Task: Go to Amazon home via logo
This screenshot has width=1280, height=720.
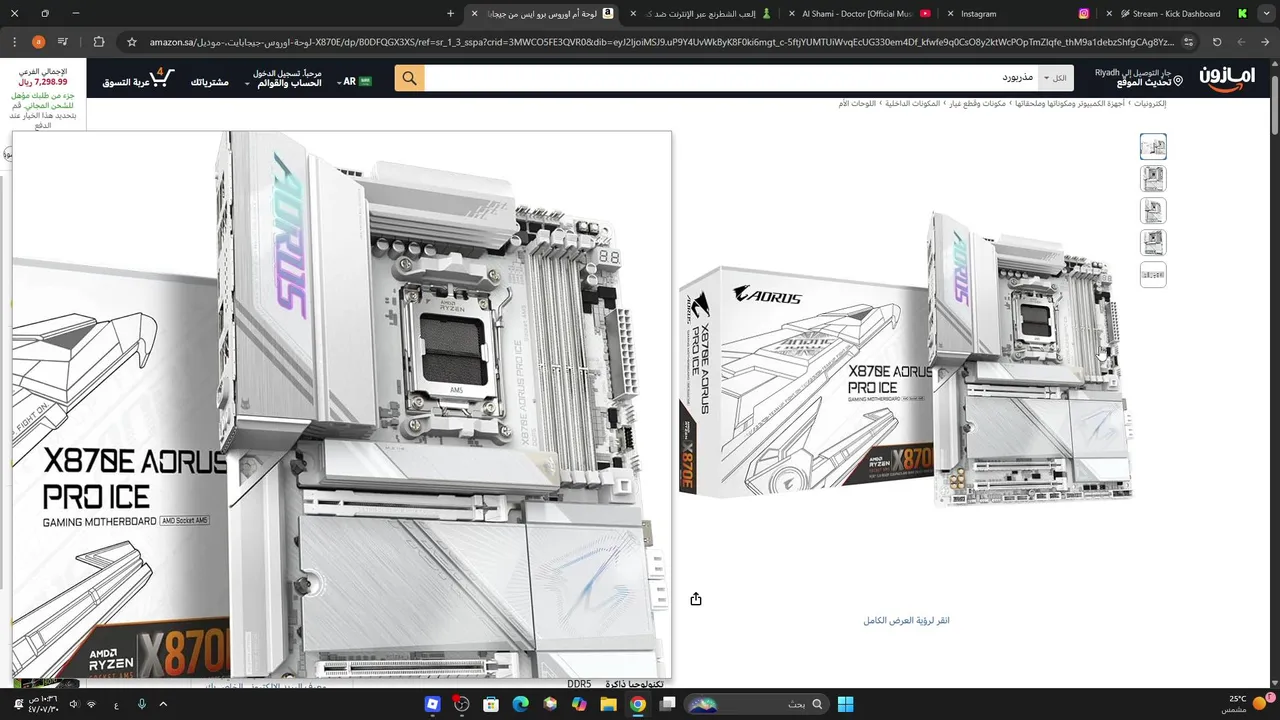Action: click(x=1226, y=78)
